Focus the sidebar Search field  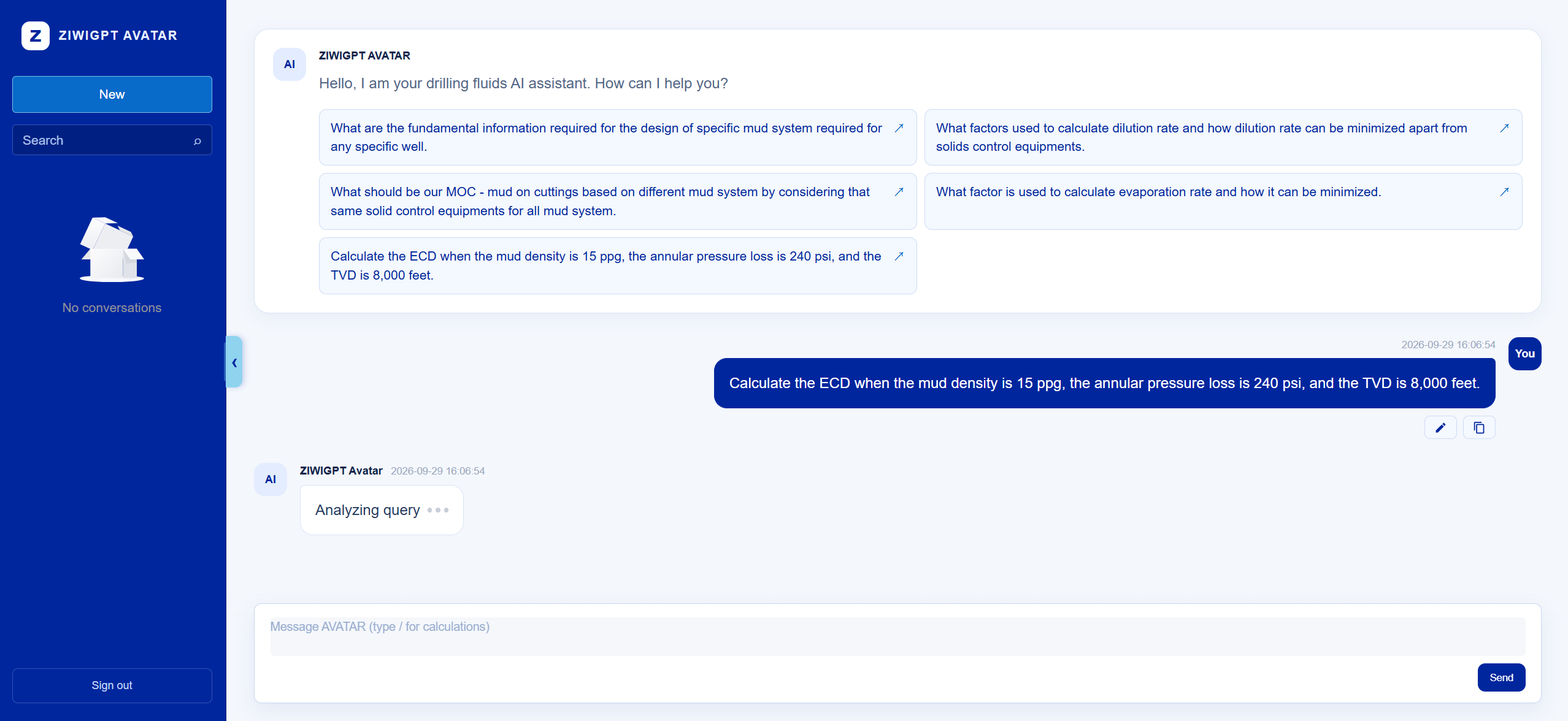[112, 140]
